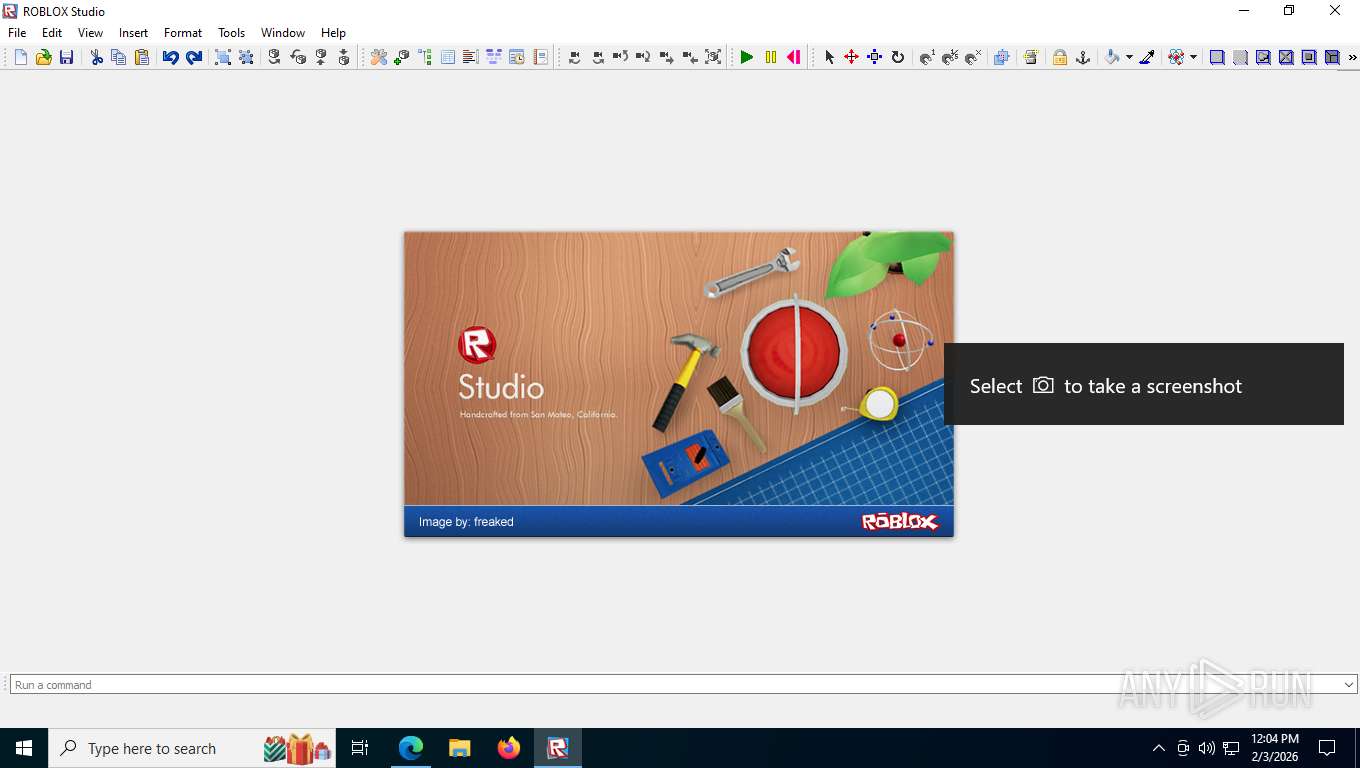Reset the game with the pink rewind button

(x=793, y=58)
